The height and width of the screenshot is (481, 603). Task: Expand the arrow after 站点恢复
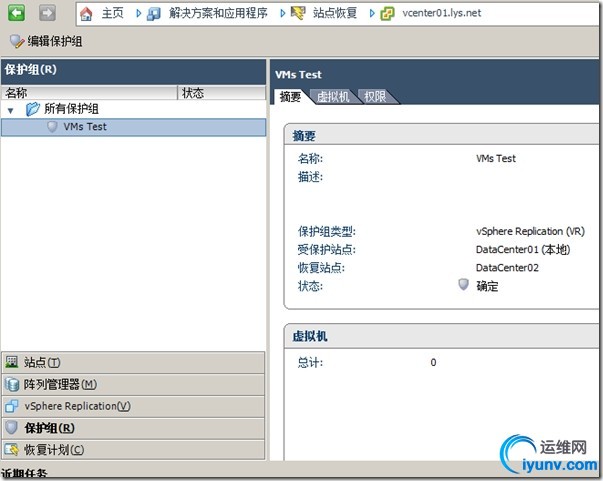click(x=372, y=13)
